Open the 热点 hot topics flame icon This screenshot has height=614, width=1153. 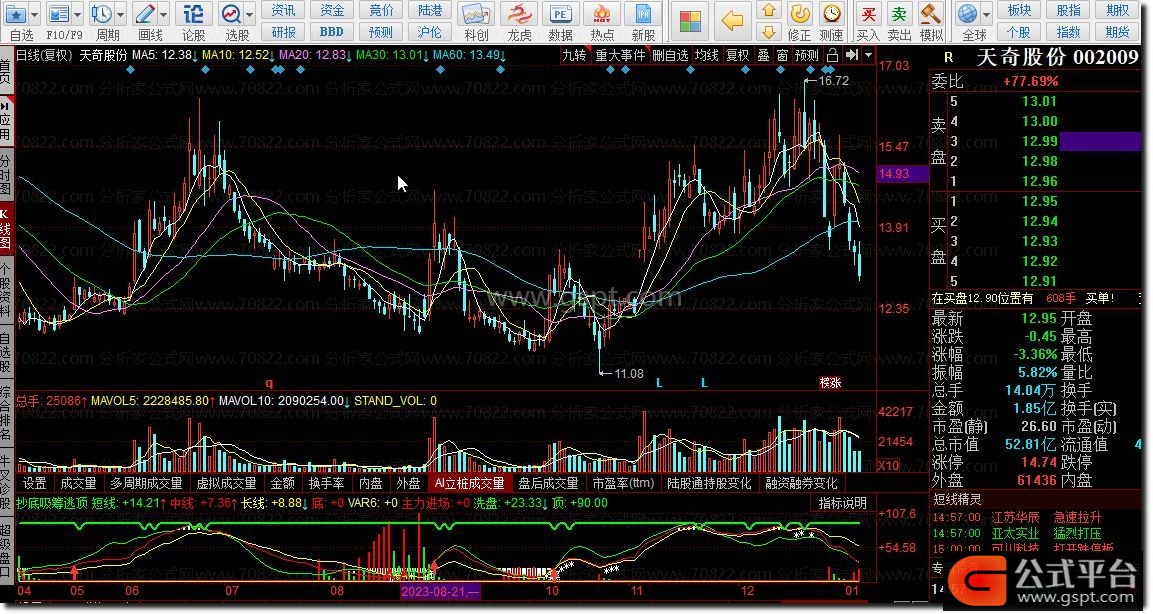(602, 15)
